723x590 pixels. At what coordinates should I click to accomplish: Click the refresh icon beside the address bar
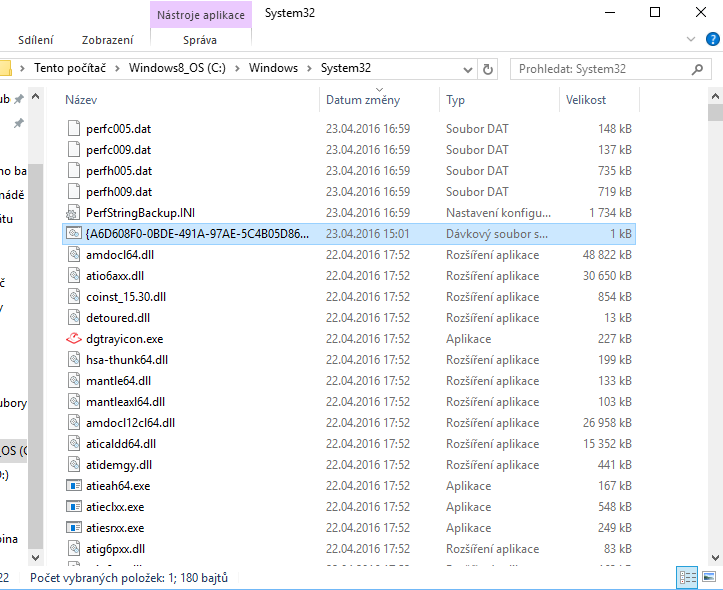tap(487, 69)
